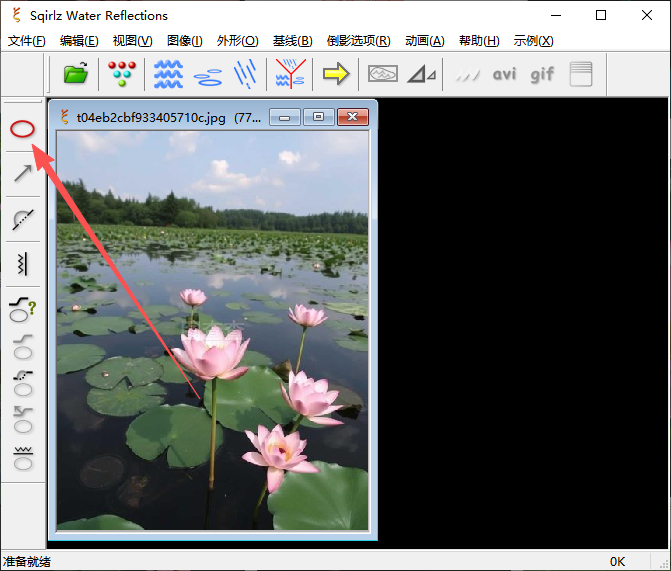The width and height of the screenshot is (671, 571).
Task: Select the ring ripples icon
Action: [208, 77]
